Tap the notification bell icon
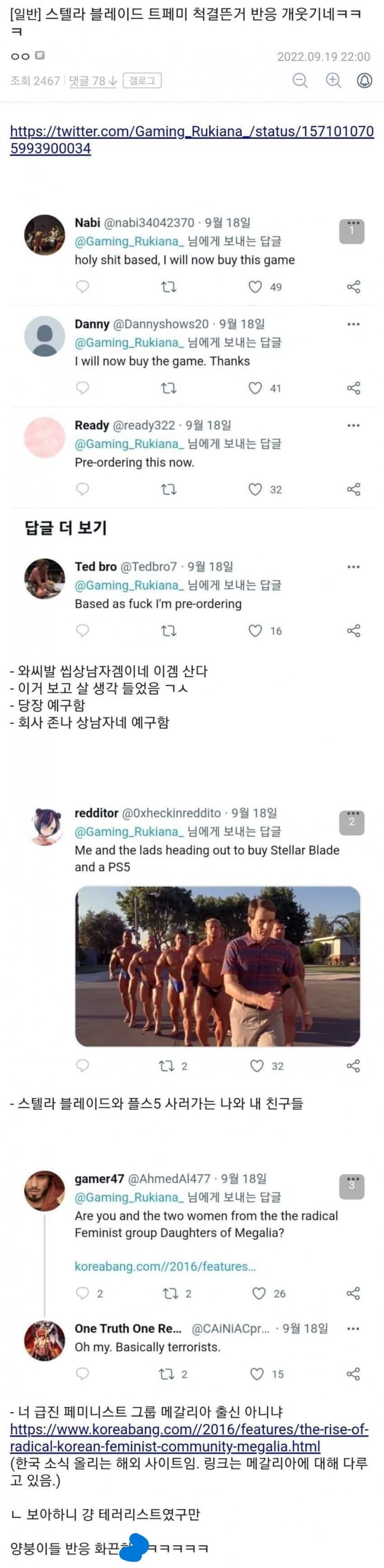Image resolution: width=384 pixels, height=1568 pixels. coord(365,80)
